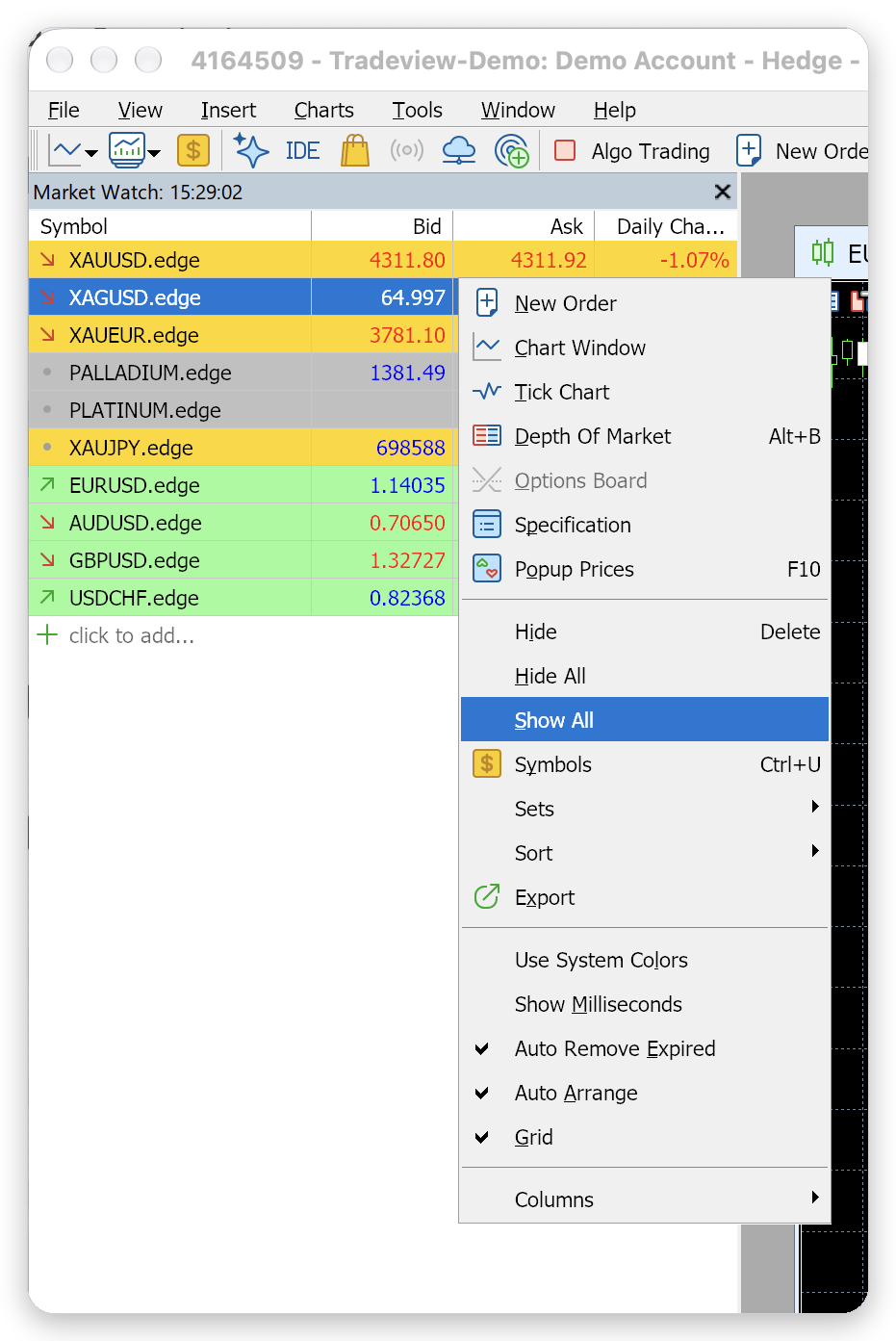Sort by the Bid column header
The width and height of the screenshot is (896, 1341).
point(382,226)
